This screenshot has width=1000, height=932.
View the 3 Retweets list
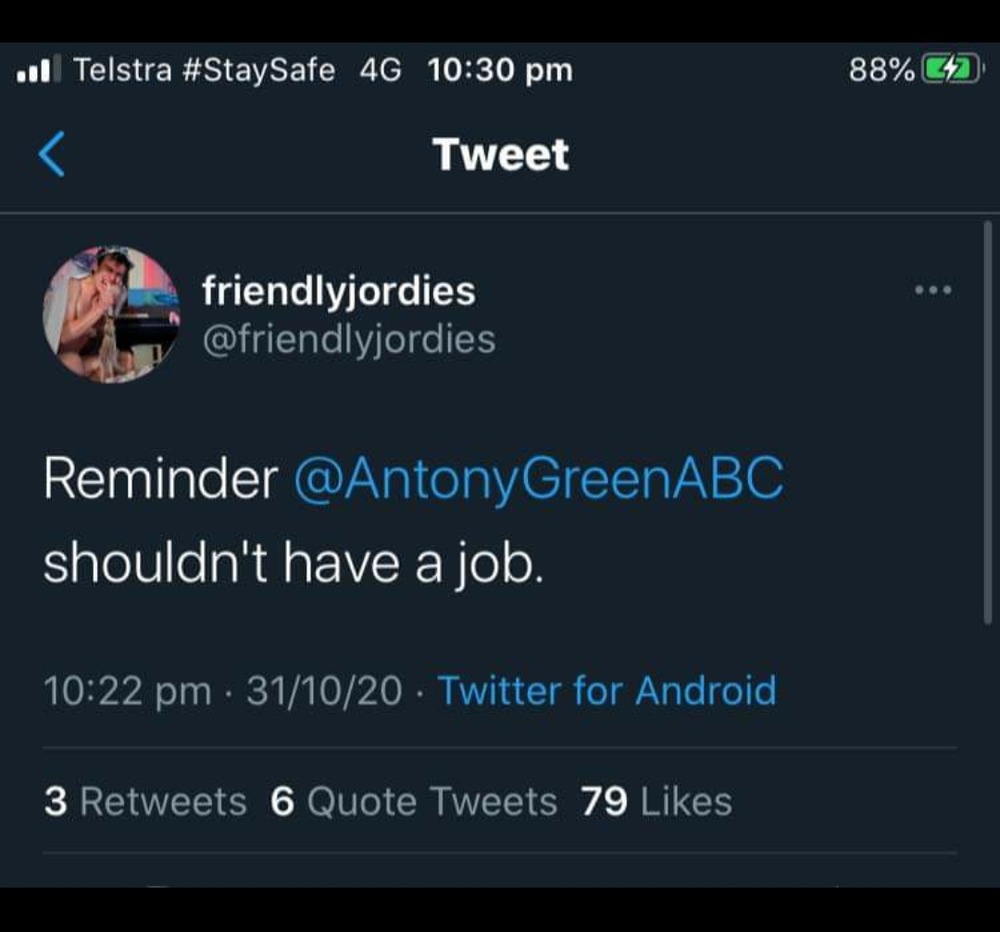point(145,801)
